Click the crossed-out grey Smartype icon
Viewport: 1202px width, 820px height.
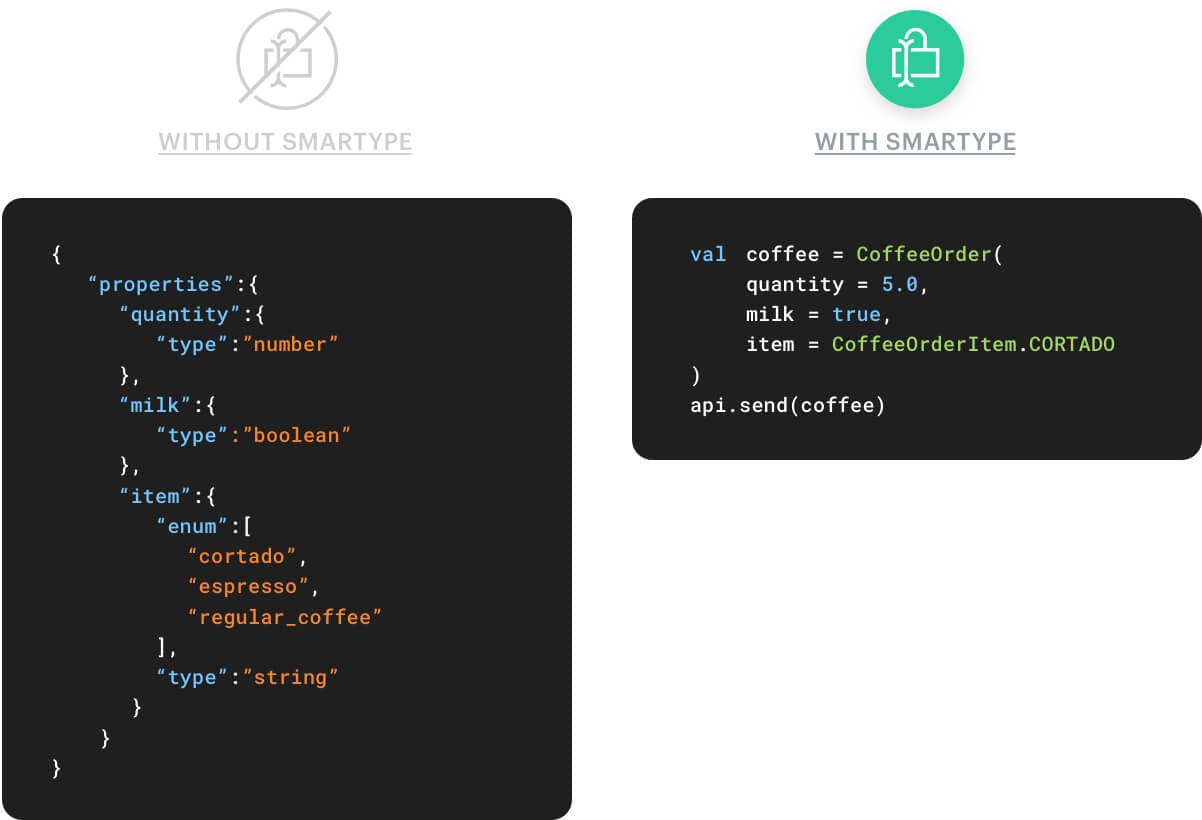pos(287,59)
